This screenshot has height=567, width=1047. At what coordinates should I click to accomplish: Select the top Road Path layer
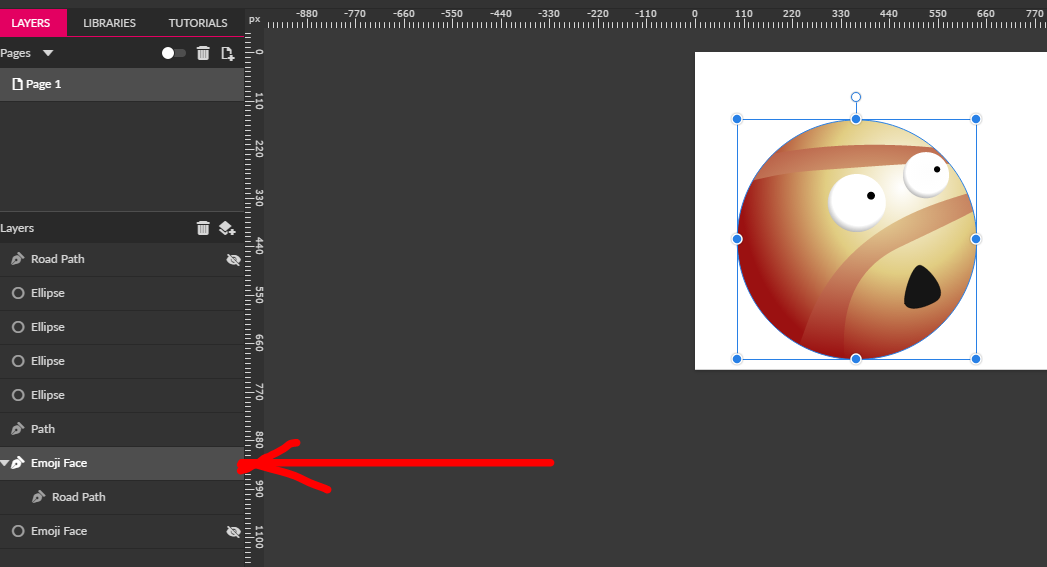(122, 259)
